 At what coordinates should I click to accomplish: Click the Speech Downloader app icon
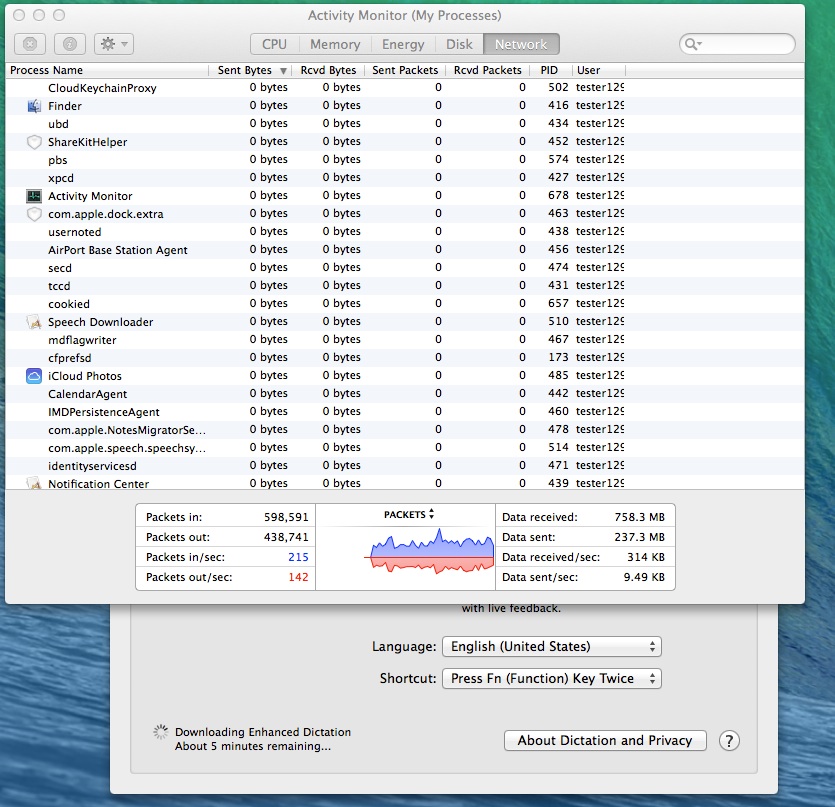pos(34,322)
